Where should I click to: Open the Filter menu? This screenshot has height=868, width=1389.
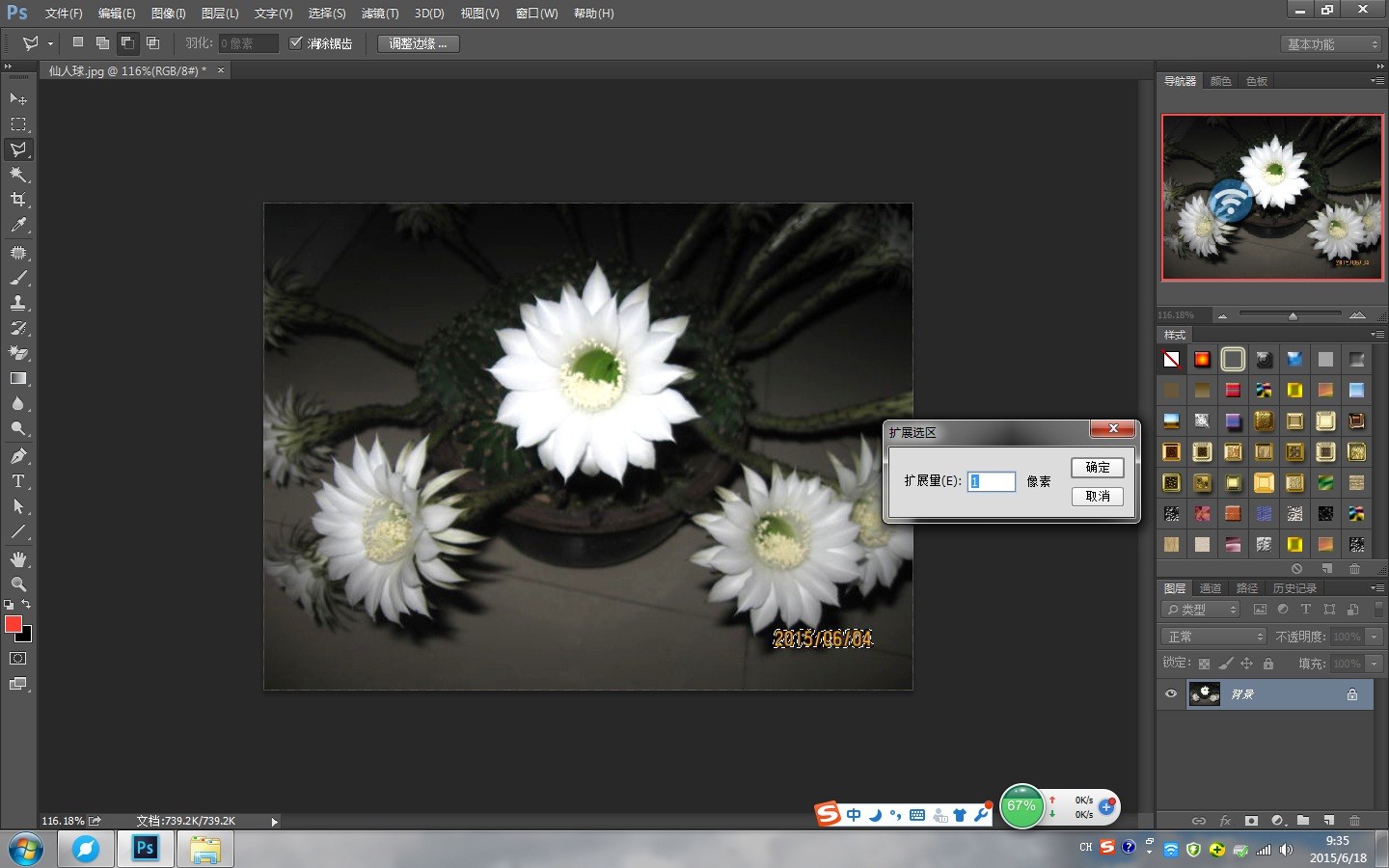pyautogui.click(x=379, y=14)
